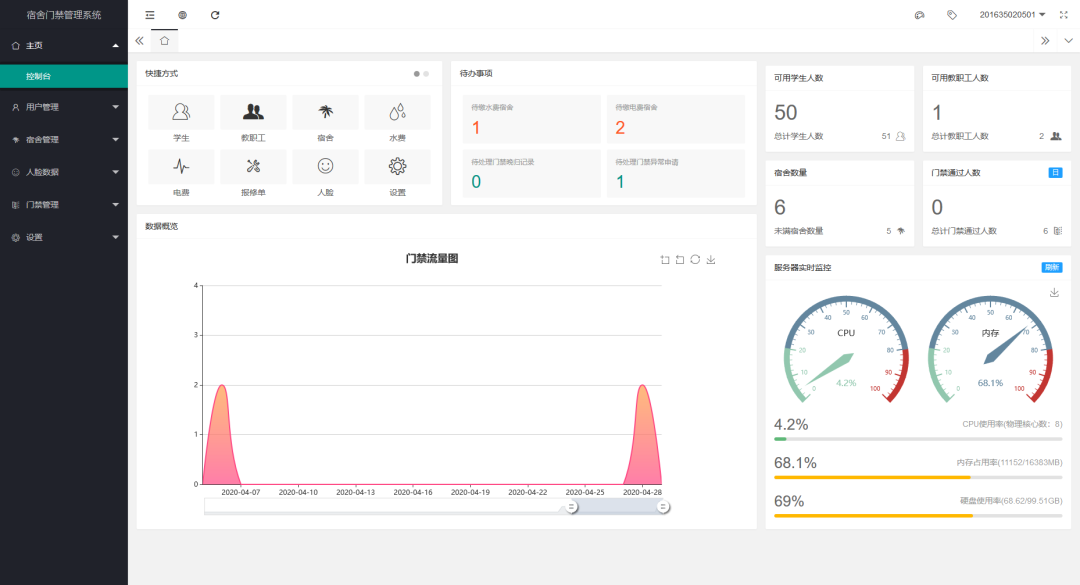Open the 人脸 shortcut
This screenshot has height=585, width=1080.
(x=326, y=174)
